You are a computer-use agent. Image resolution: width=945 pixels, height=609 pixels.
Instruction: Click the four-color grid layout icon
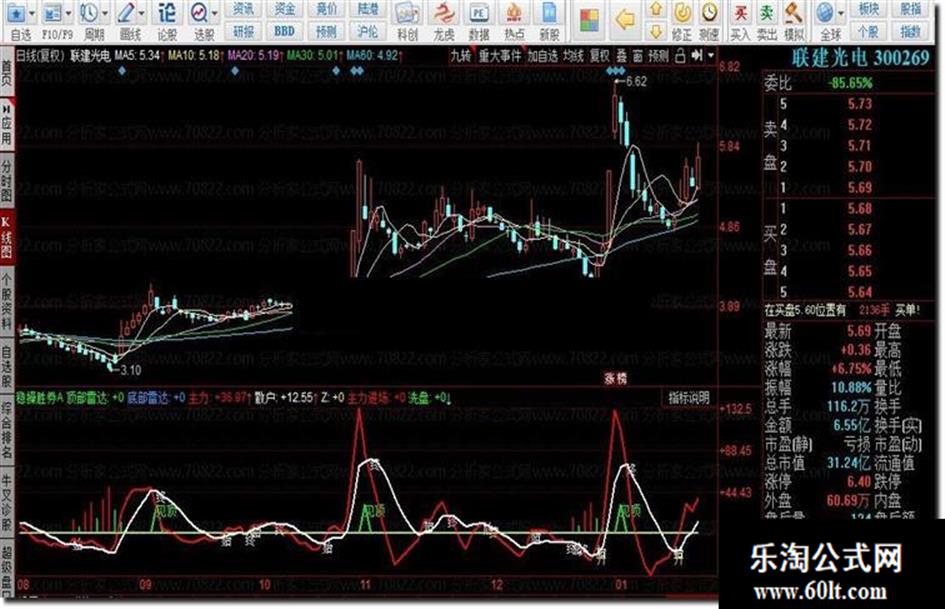point(589,21)
